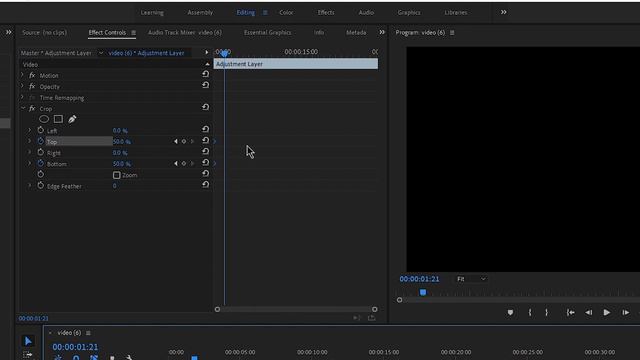Open the Source (no clips) tab

[44, 33]
